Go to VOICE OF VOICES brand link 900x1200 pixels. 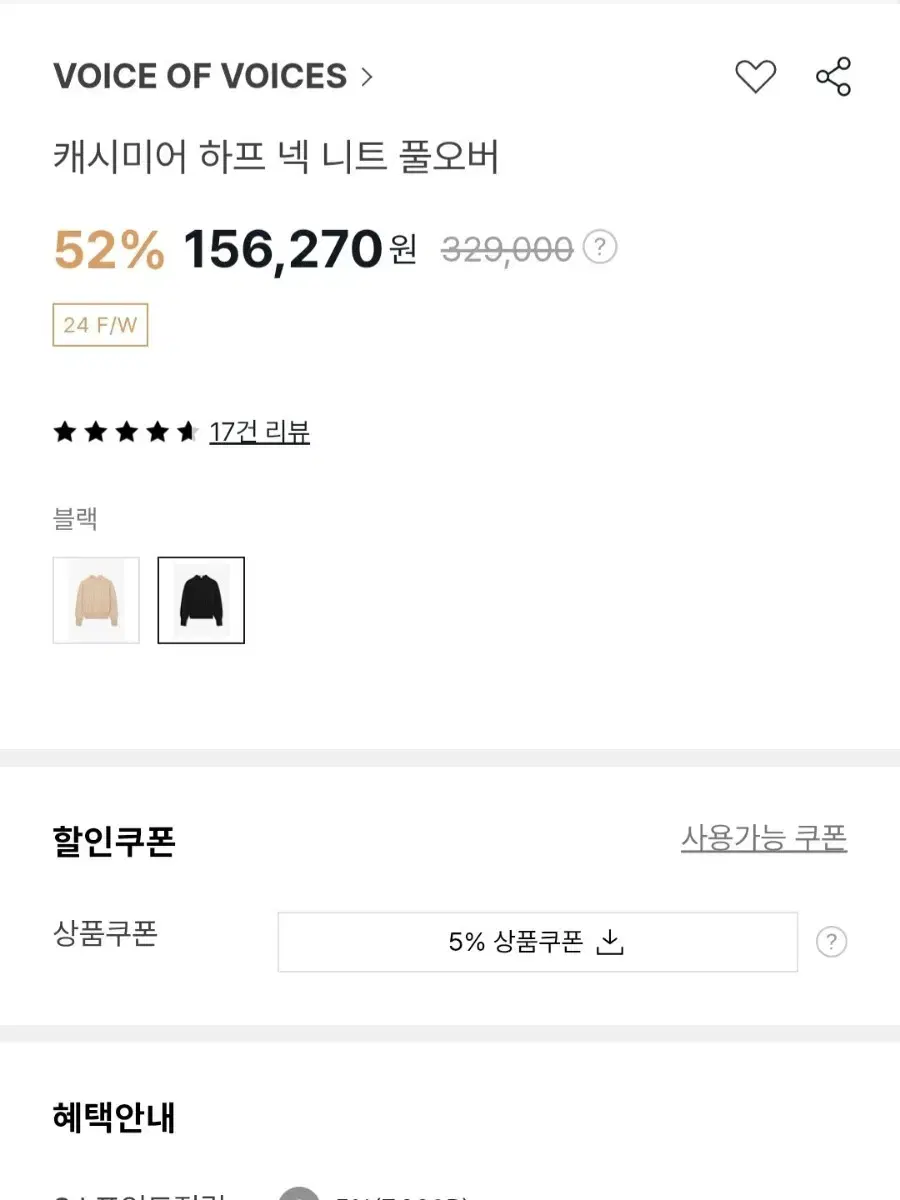point(200,77)
